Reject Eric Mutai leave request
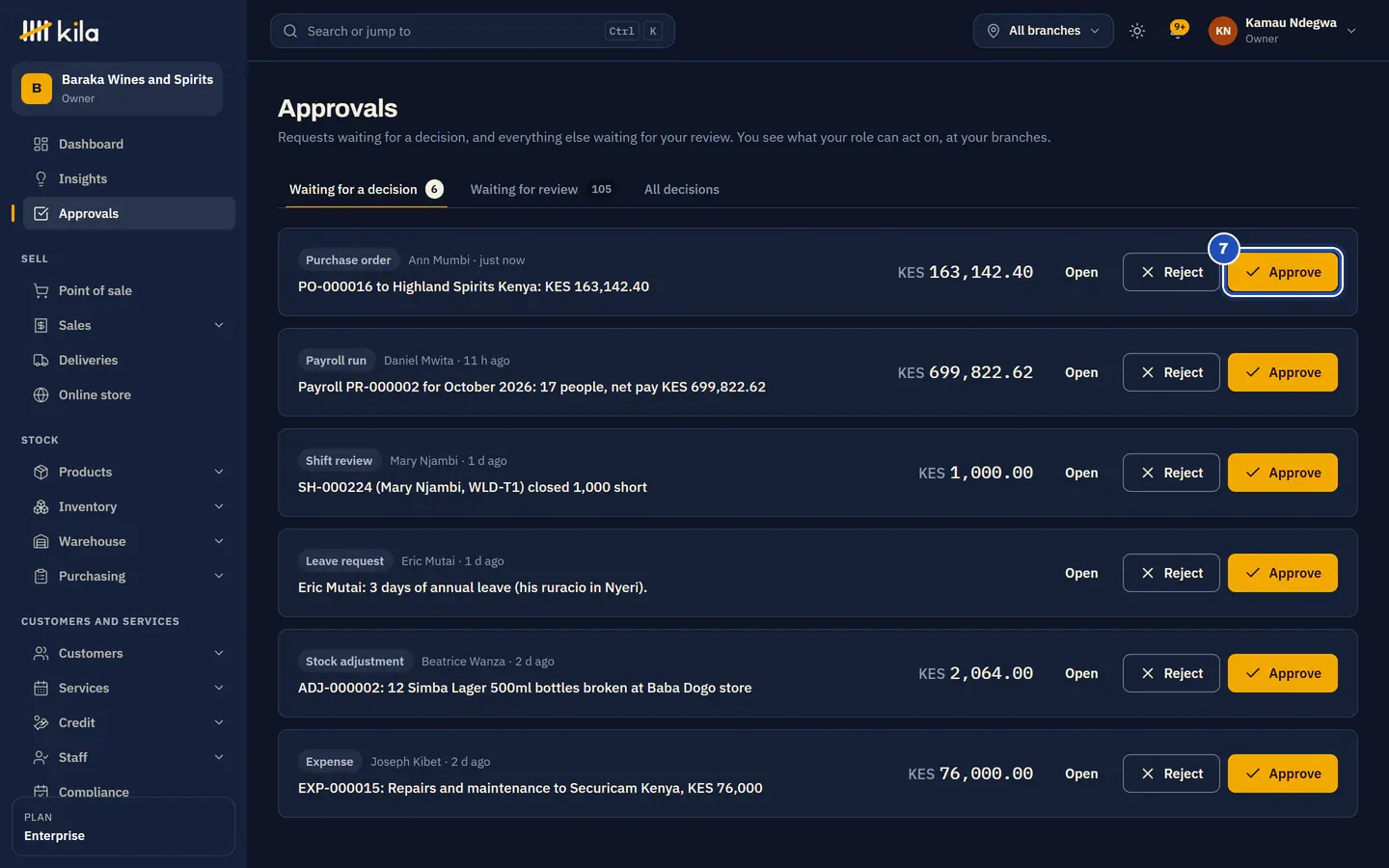 [1171, 573]
